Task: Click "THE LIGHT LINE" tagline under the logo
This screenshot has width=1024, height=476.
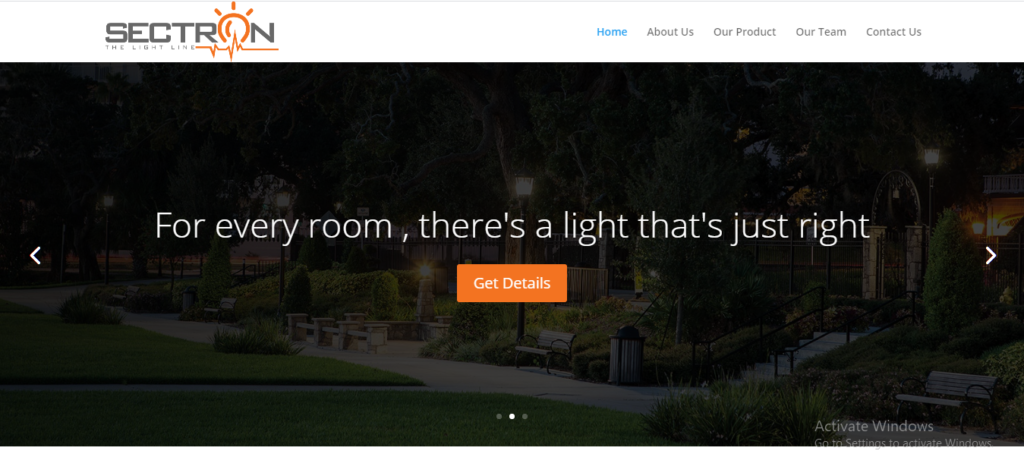Action: coord(151,46)
